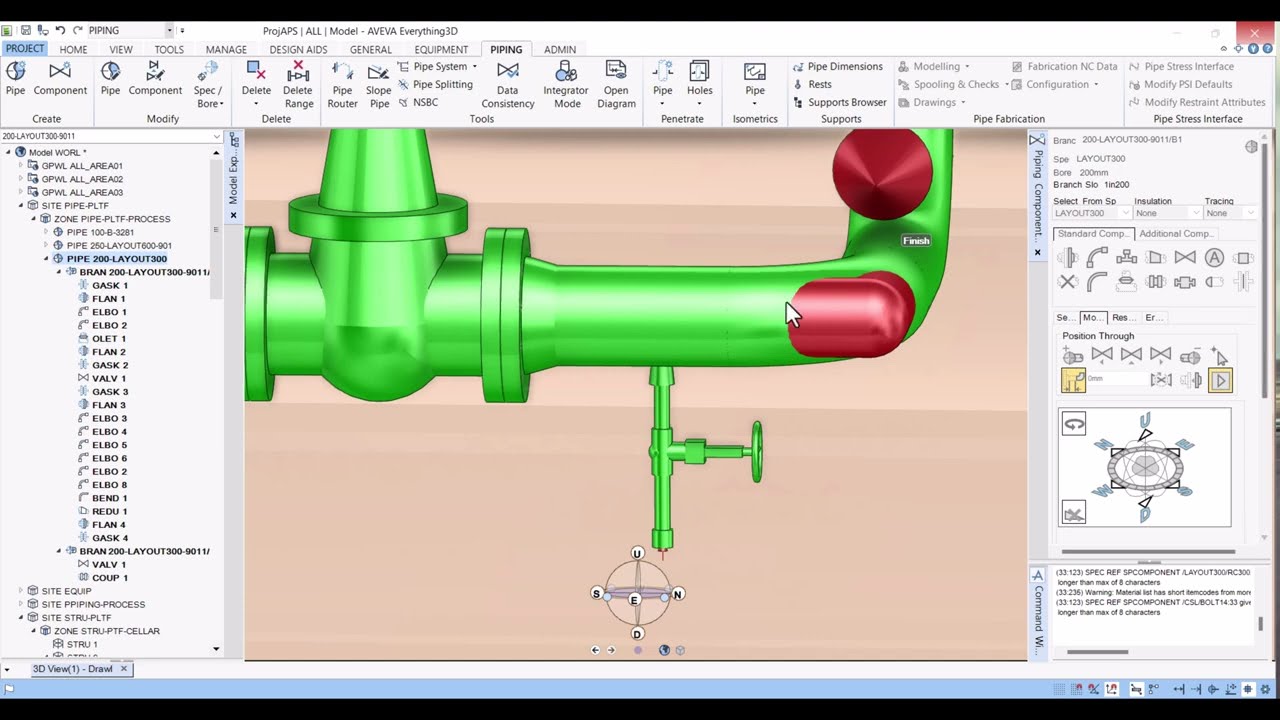The height and width of the screenshot is (720, 1280).
Task: Expand the SITE EQUIP tree node
Action: click(x=20, y=591)
